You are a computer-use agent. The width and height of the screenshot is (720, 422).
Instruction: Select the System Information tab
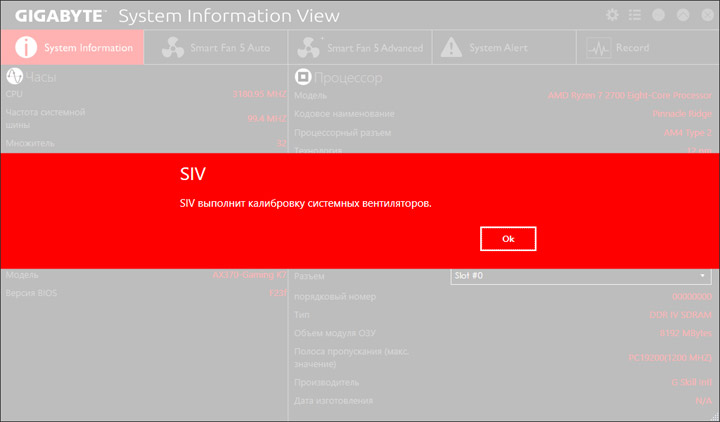[x=72, y=47]
